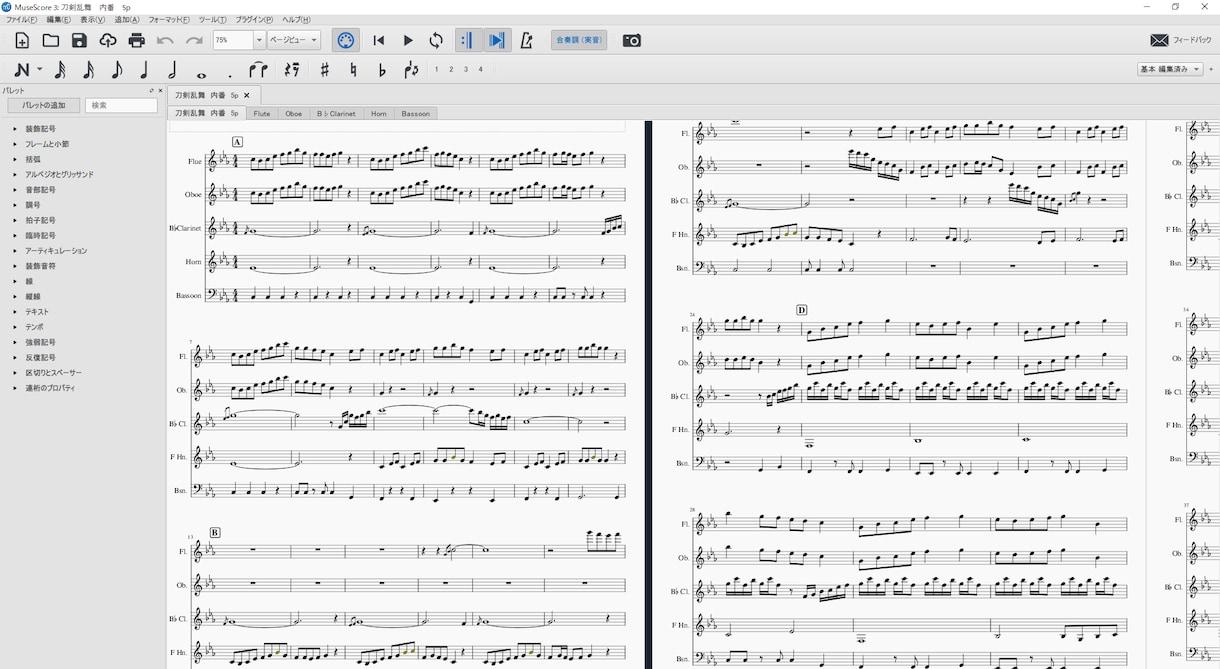Screen dimensions: 1220x669
Task: Undo the last action
Action: click(x=165, y=41)
